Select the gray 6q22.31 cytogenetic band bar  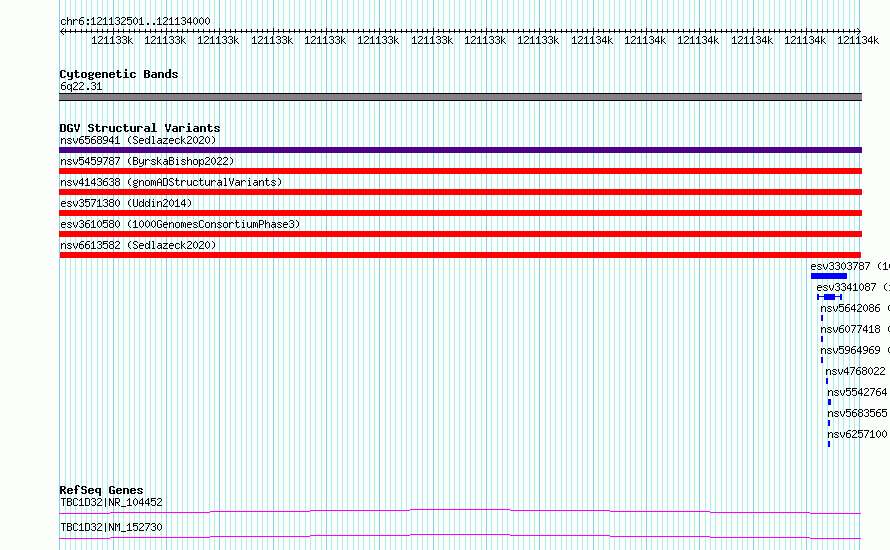[x=460, y=97]
